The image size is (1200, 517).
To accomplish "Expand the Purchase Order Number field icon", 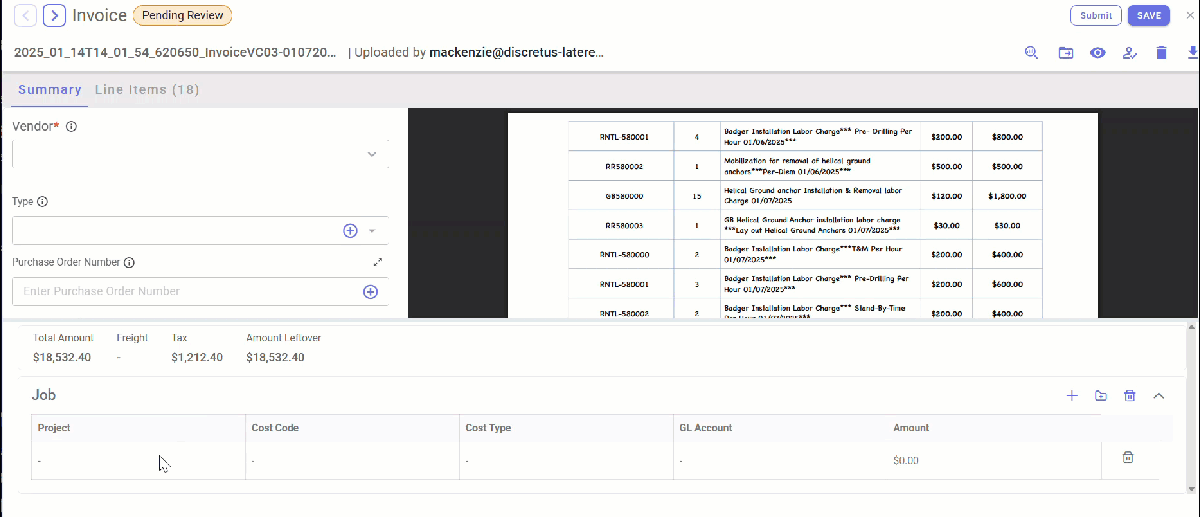I will tap(378, 262).
